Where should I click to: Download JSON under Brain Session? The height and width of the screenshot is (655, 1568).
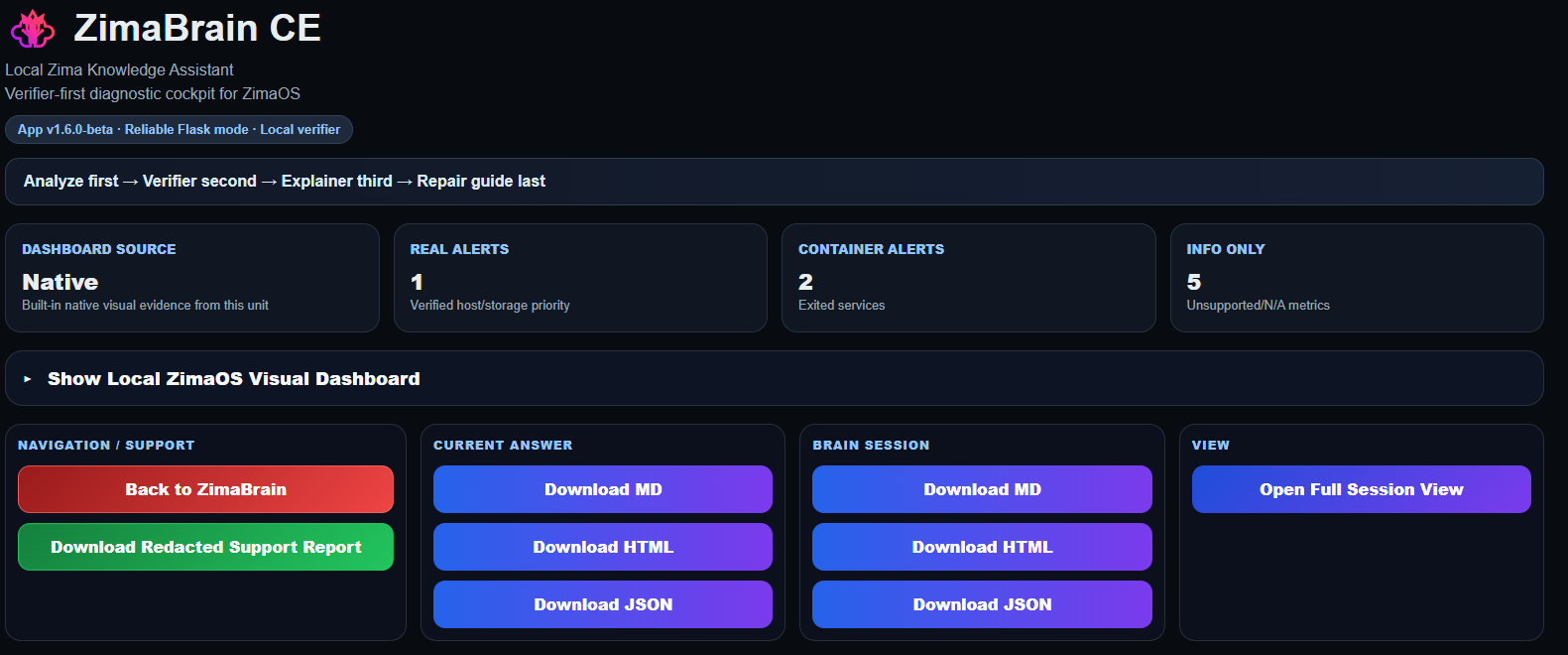tap(982, 604)
